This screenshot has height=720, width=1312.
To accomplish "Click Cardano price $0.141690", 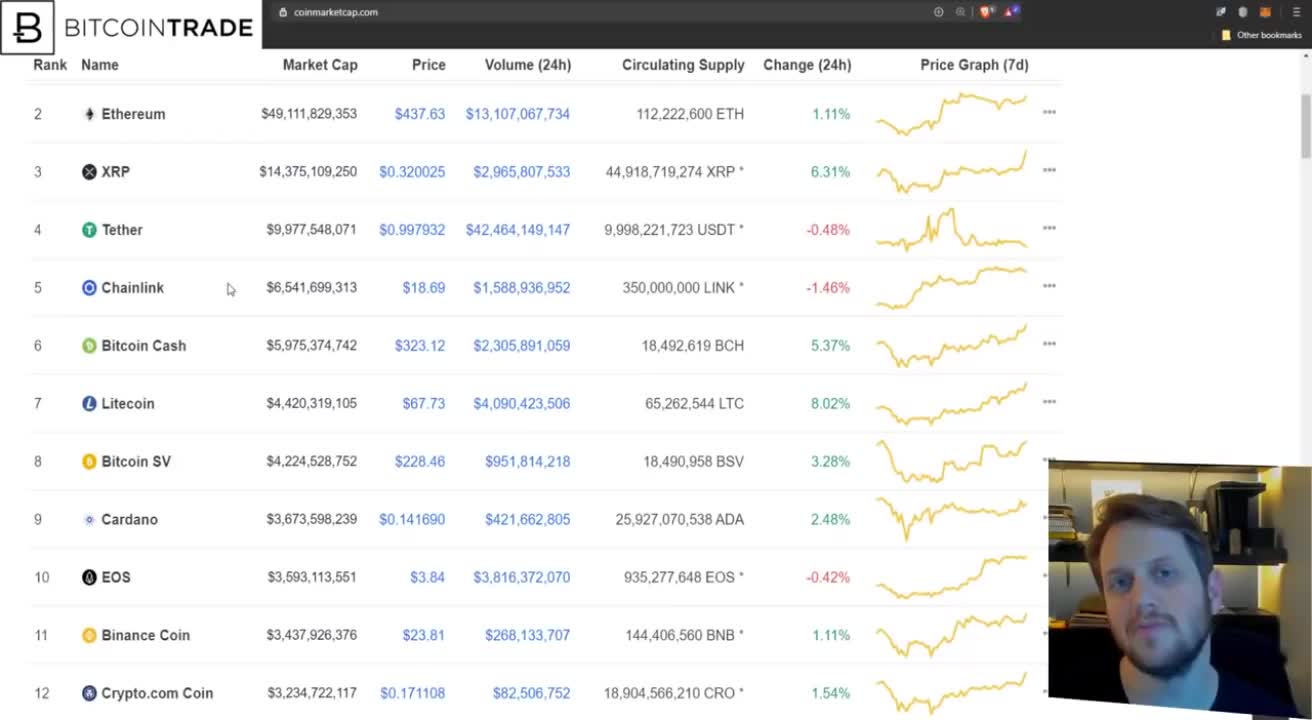I will (x=412, y=520).
